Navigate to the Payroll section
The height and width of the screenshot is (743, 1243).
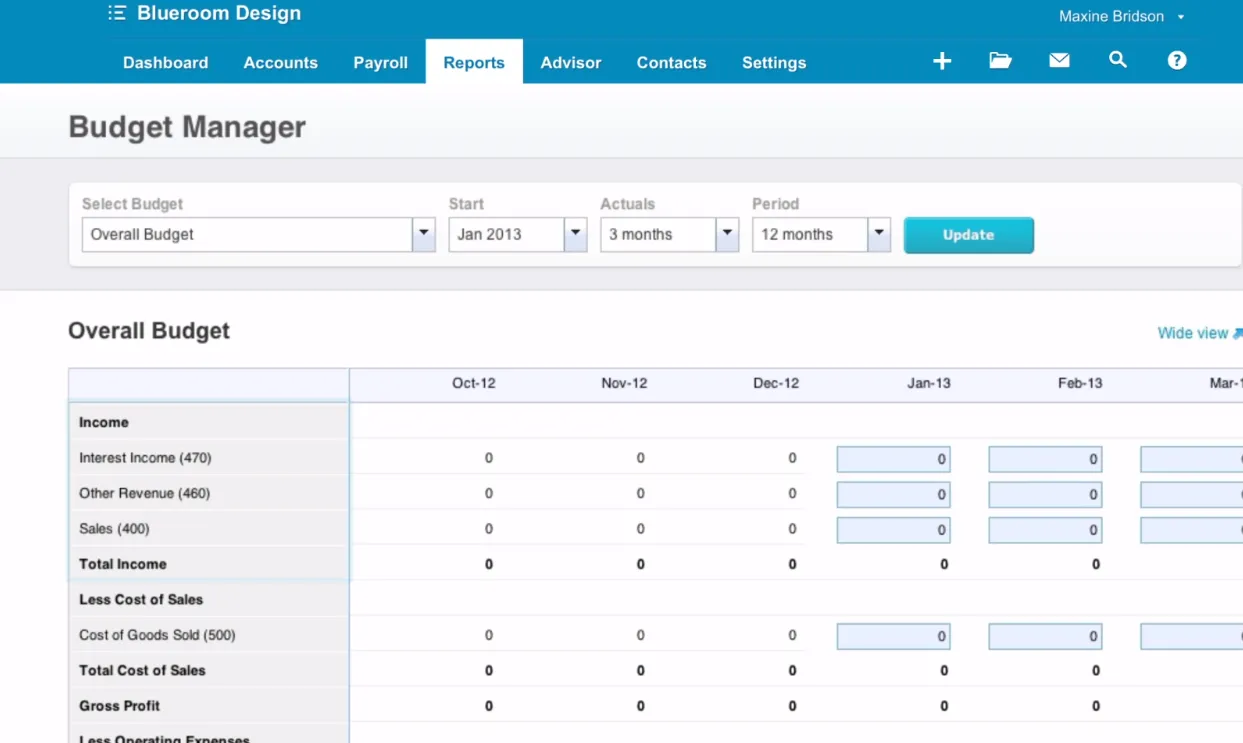[x=380, y=62]
